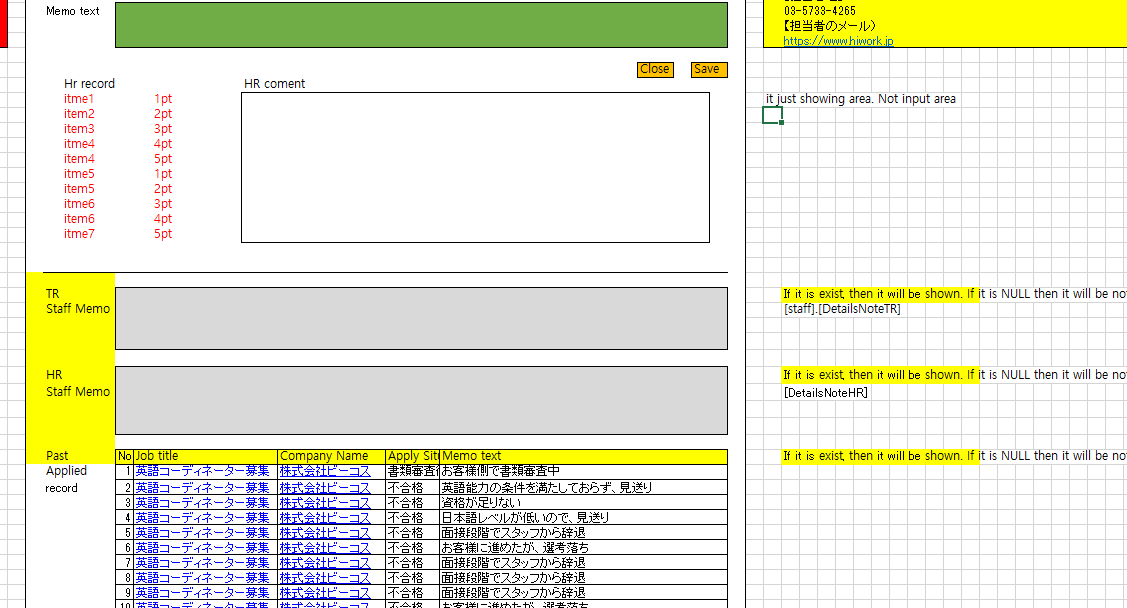Click the orange Save button

pyautogui.click(x=709, y=69)
